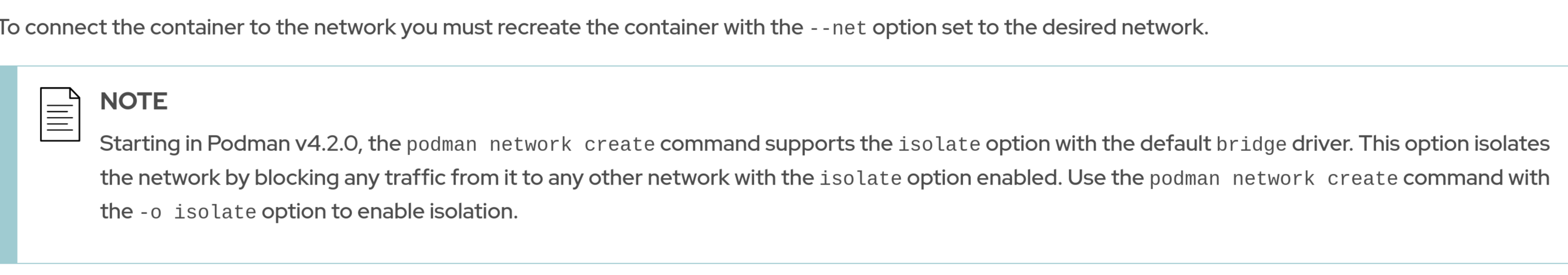Click the bridge code word

coord(1251,145)
